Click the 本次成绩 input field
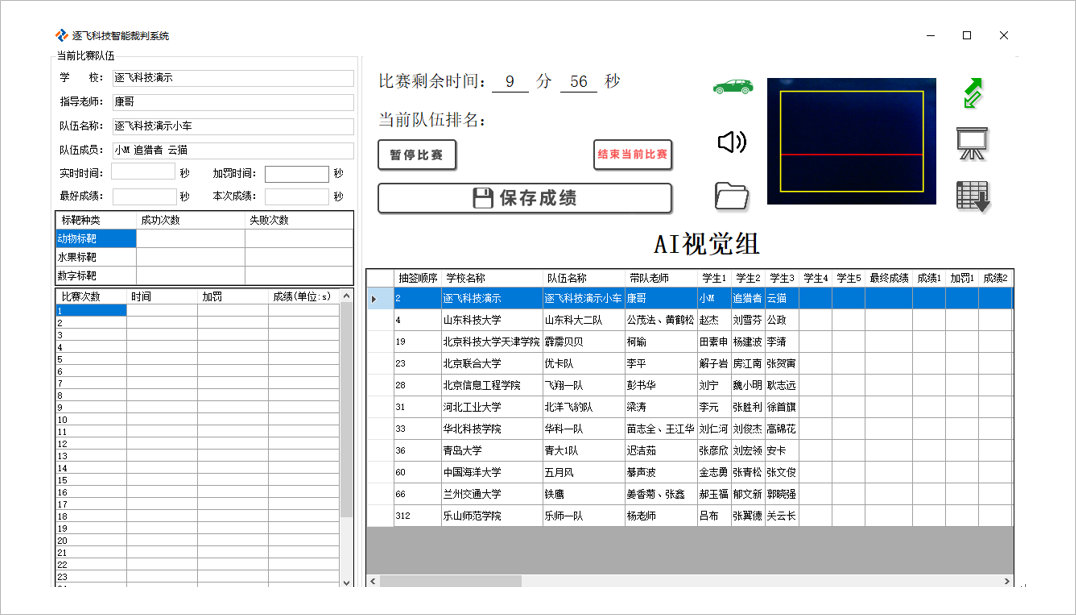This screenshot has width=1076, height=615. [296, 196]
